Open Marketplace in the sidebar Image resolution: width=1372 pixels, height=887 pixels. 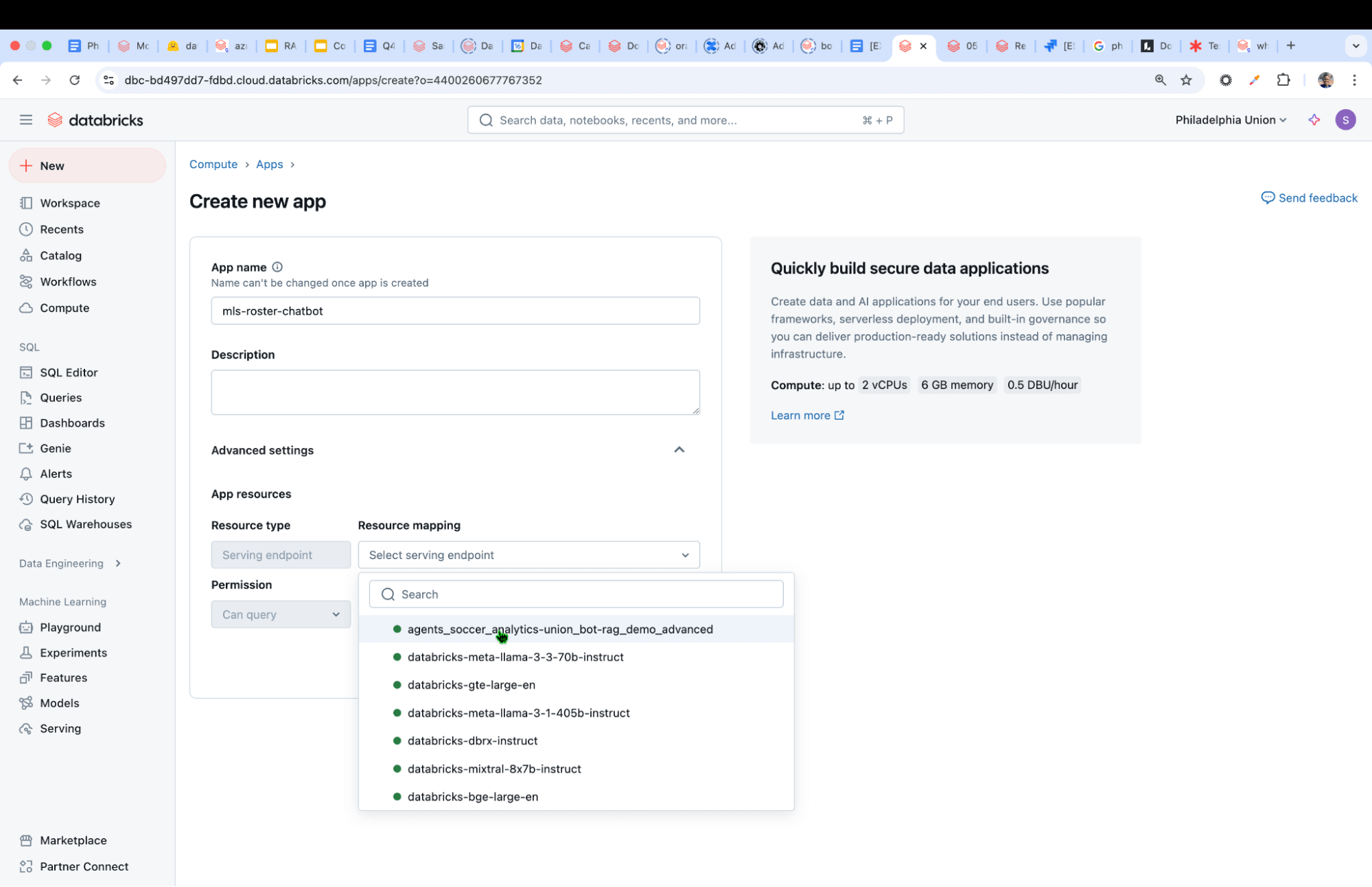tap(73, 840)
